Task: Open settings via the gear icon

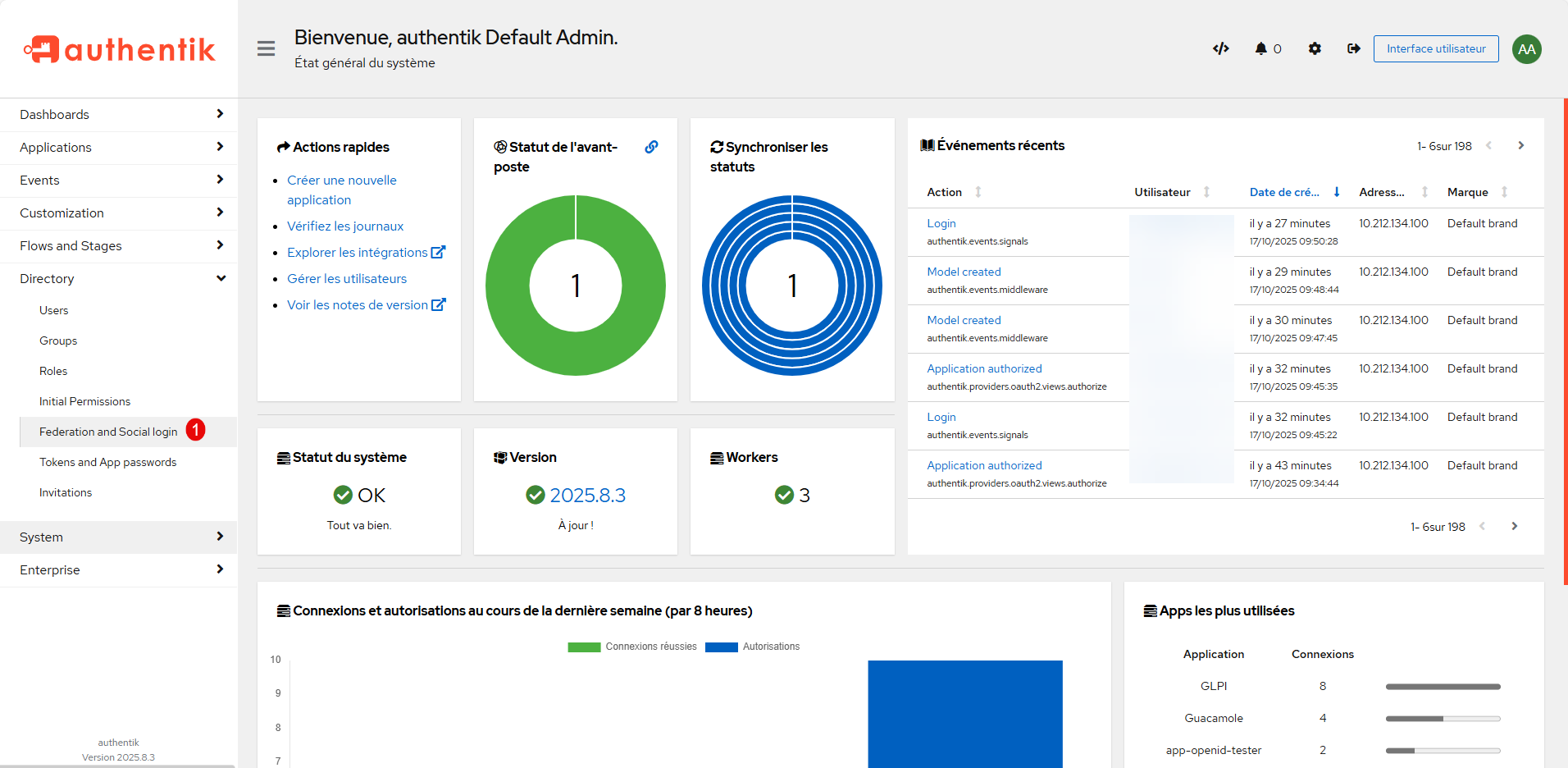Action: [x=1315, y=48]
